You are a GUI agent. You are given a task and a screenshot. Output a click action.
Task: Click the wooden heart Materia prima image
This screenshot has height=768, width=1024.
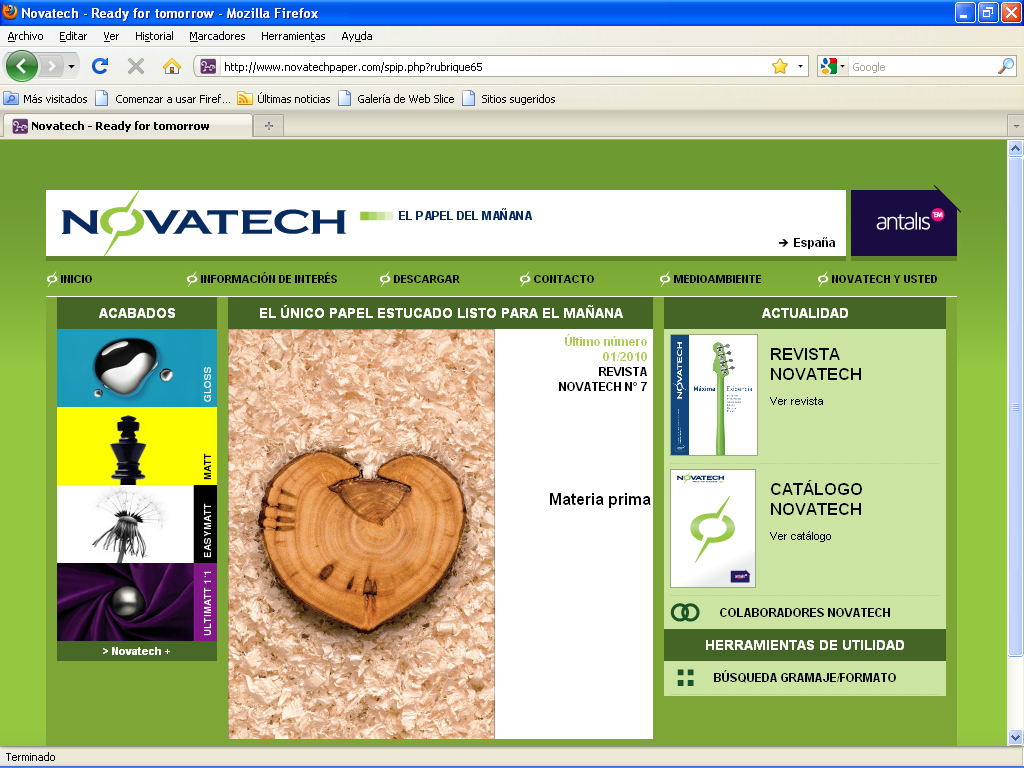coord(361,534)
